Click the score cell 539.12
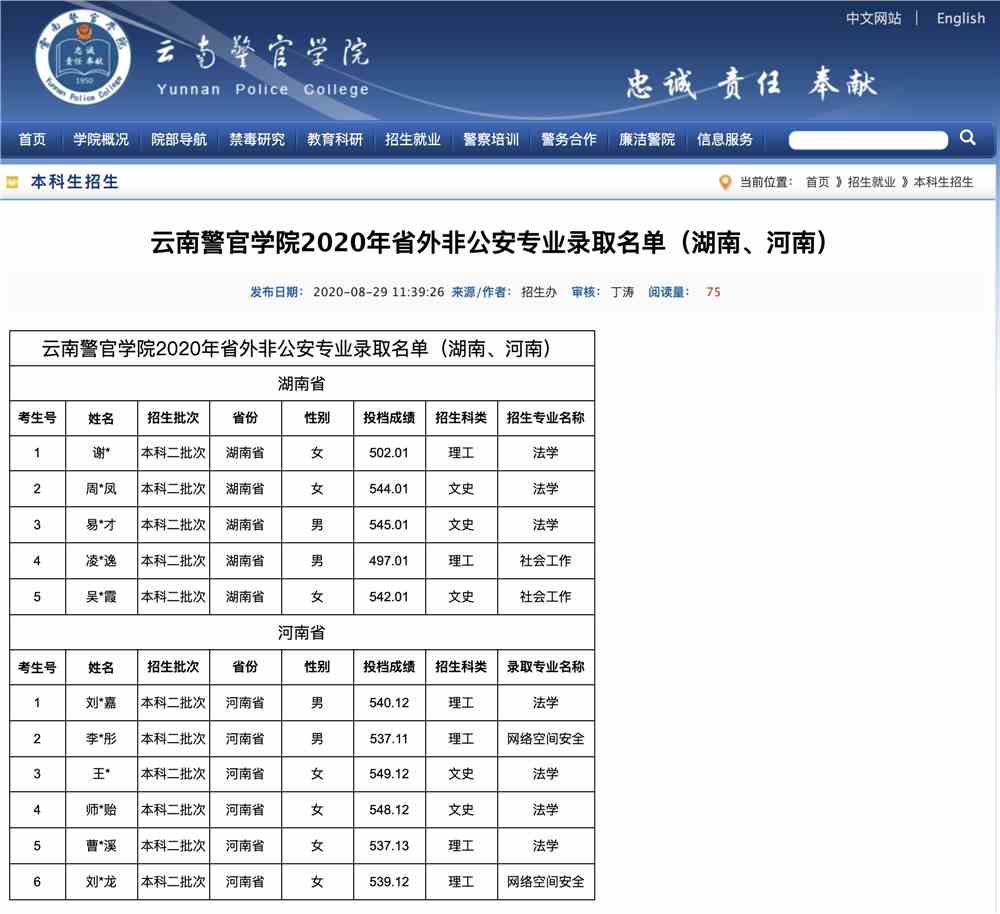The width and height of the screenshot is (1000, 914). 389,881
